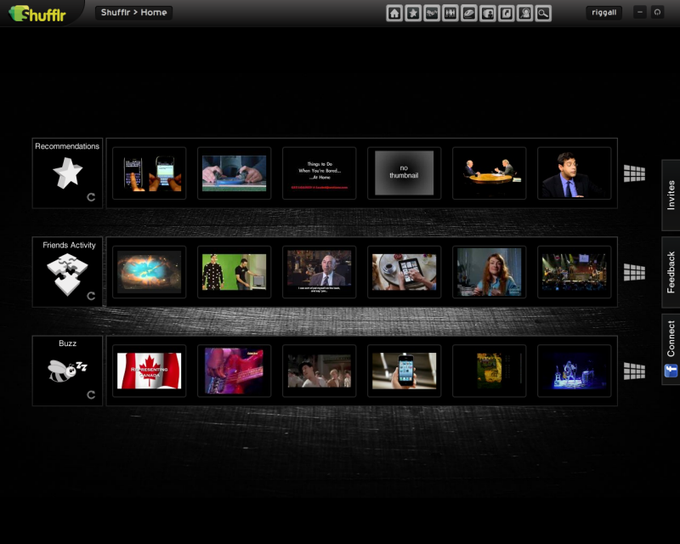This screenshot has height=544, width=680.
Task: Refresh the Recommendations row
Action: (x=91, y=197)
